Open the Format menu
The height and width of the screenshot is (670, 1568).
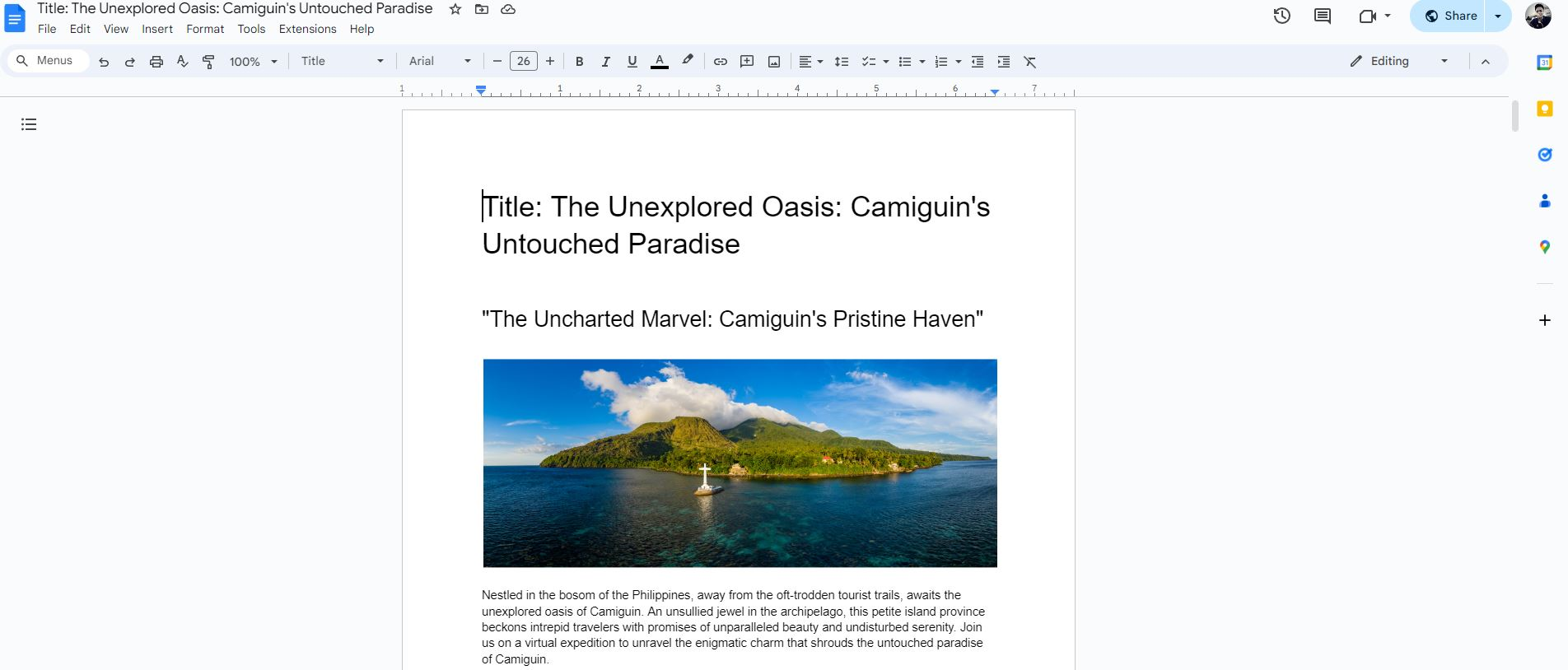pos(205,29)
